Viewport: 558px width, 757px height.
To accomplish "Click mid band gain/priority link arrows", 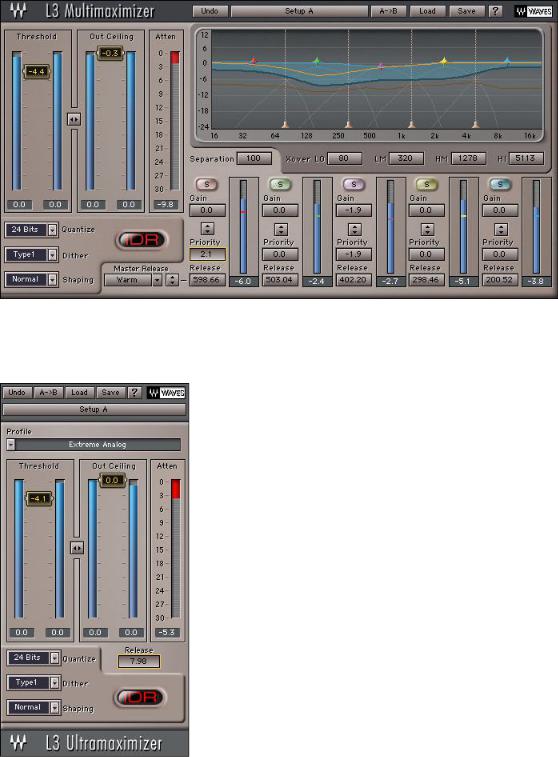I will point(354,229).
